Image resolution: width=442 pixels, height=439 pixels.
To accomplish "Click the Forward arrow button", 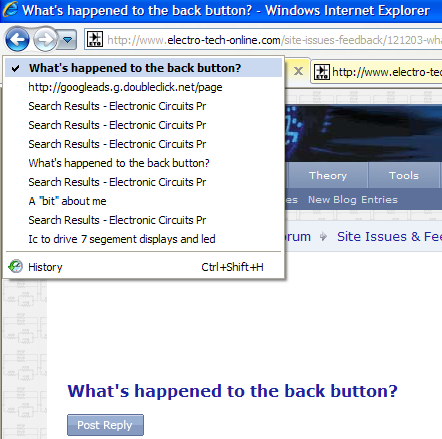I will tap(45, 40).
